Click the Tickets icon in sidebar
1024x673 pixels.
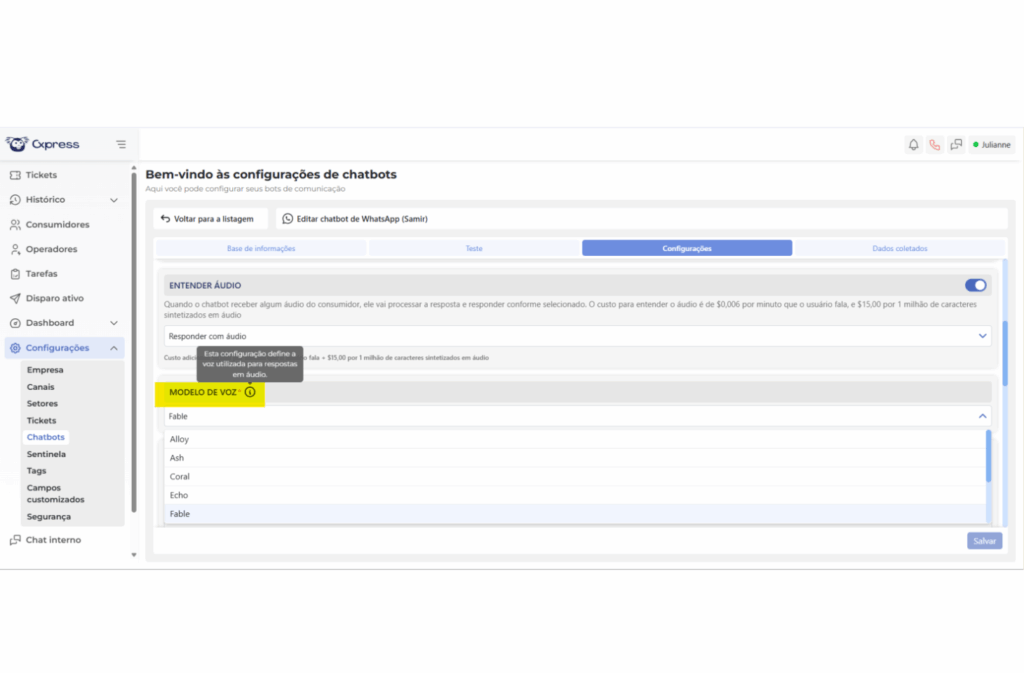(x=15, y=175)
